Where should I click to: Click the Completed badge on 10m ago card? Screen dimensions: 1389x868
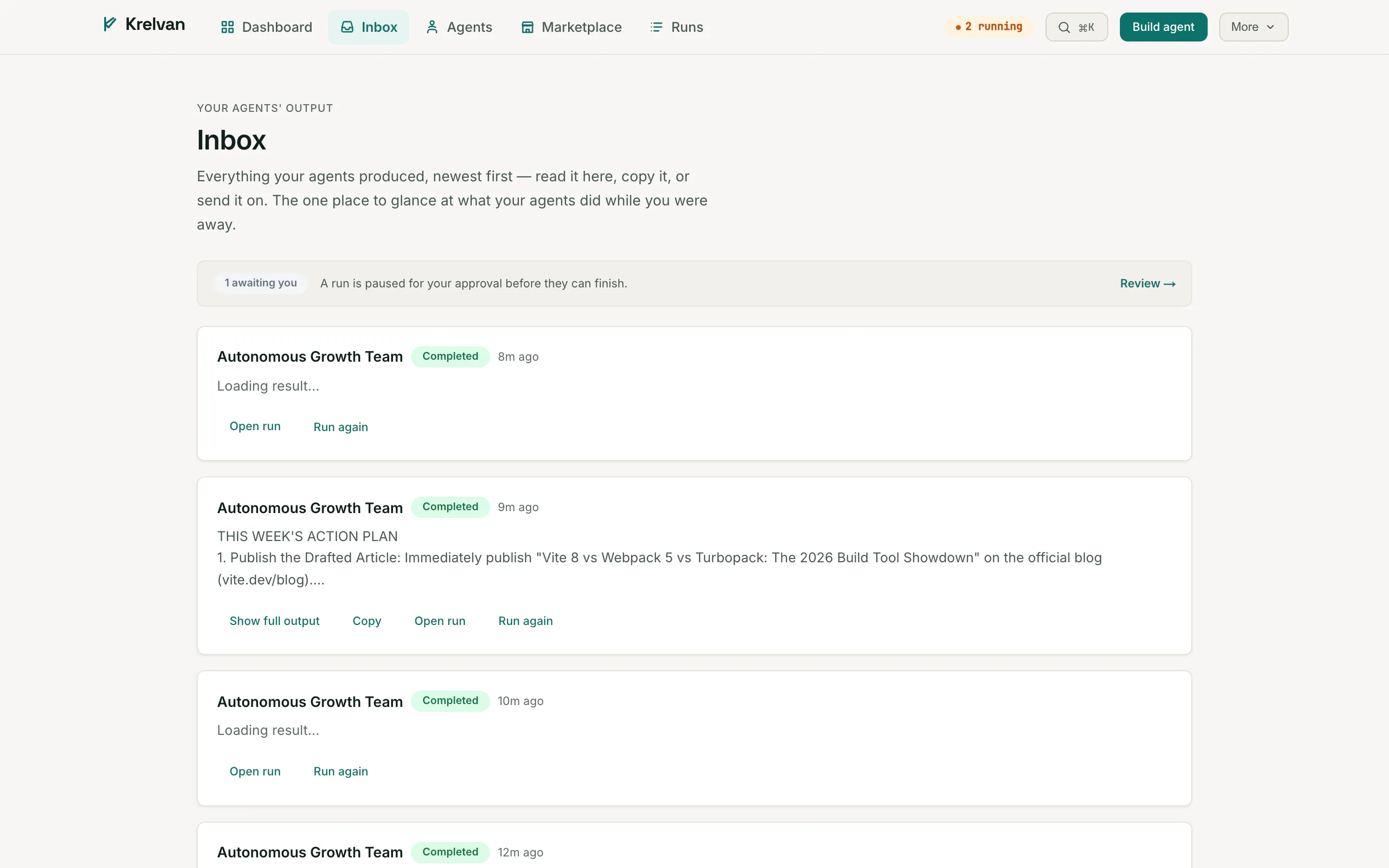(450, 701)
